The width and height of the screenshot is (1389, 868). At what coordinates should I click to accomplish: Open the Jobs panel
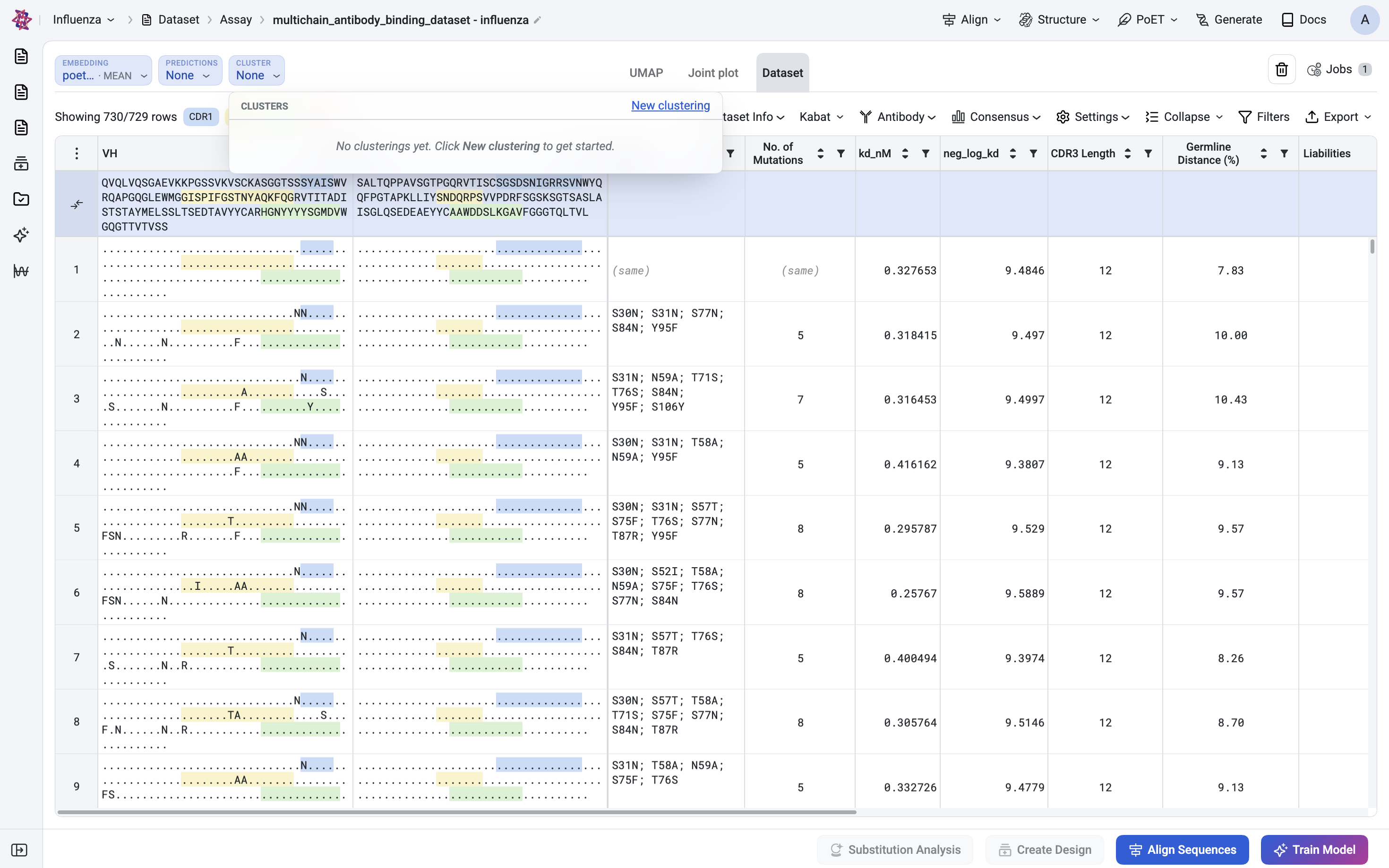tap(1339, 69)
